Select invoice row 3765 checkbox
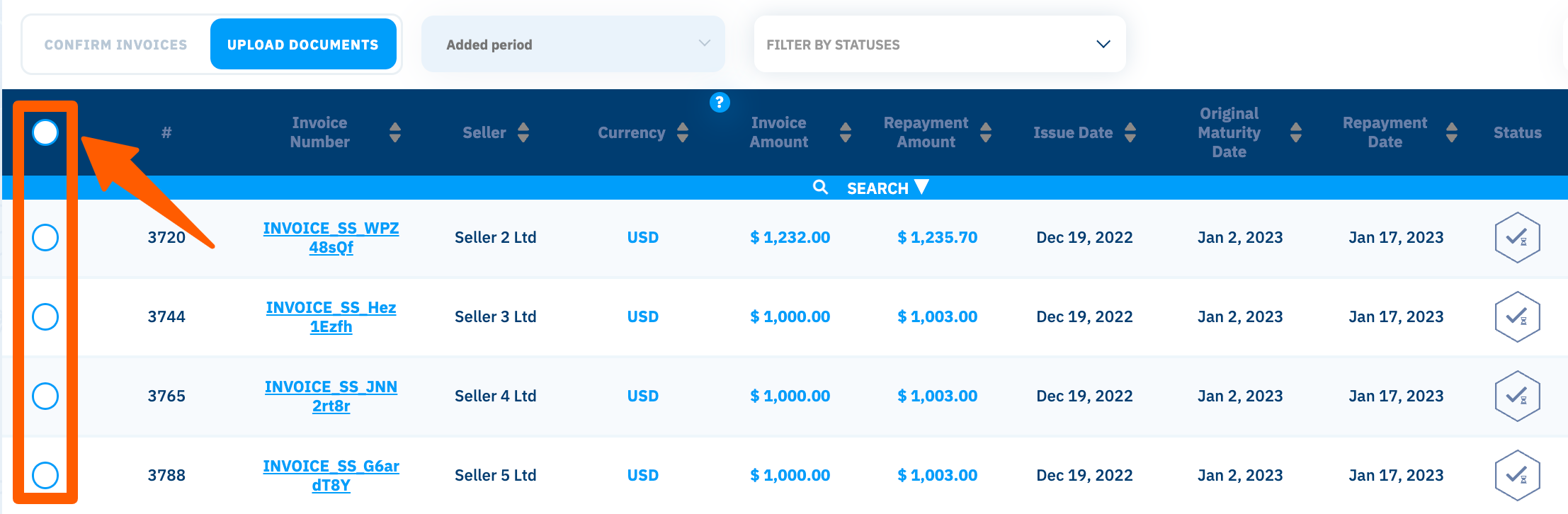This screenshot has width=1568, height=514. point(45,396)
